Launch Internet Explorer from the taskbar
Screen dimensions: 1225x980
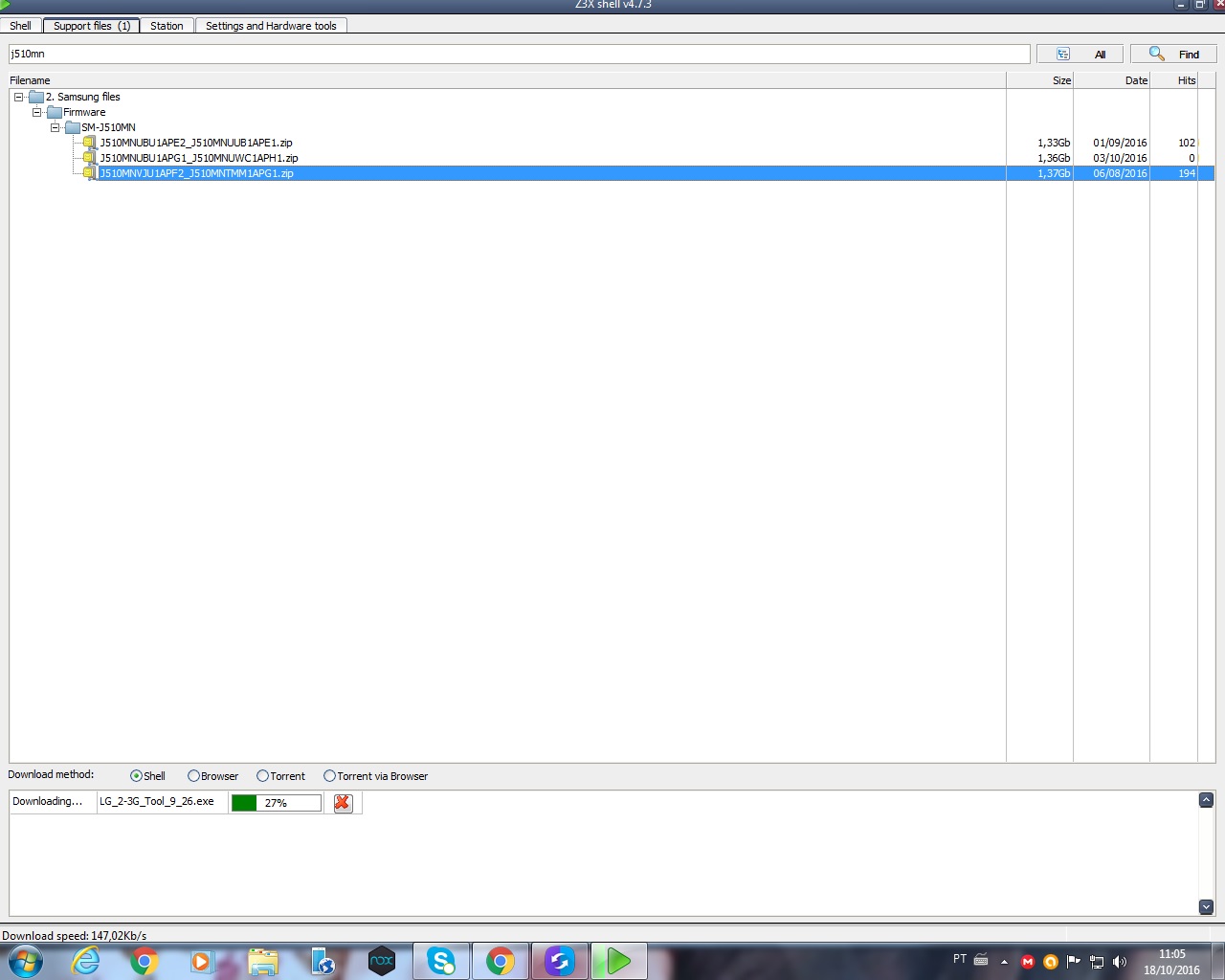[86, 961]
